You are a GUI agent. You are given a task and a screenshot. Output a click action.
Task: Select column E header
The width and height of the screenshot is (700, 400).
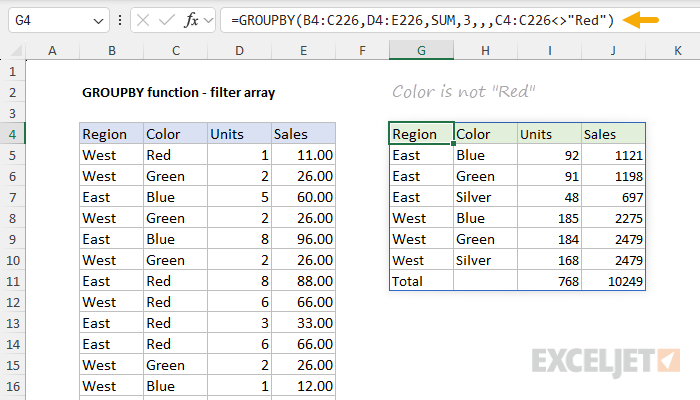click(303, 50)
